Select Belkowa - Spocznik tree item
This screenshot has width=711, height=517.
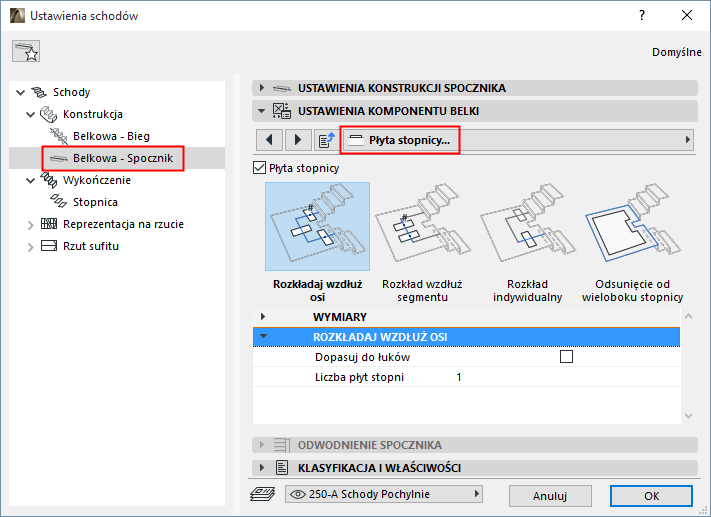pos(123,158)
